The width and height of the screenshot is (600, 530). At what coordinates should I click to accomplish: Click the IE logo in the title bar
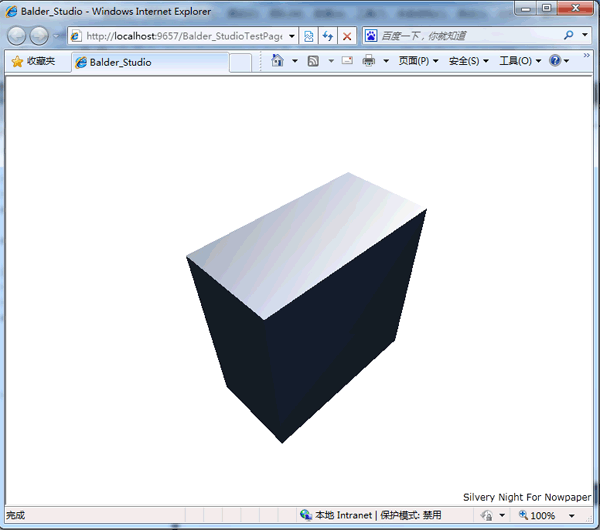tap(11, 11)
